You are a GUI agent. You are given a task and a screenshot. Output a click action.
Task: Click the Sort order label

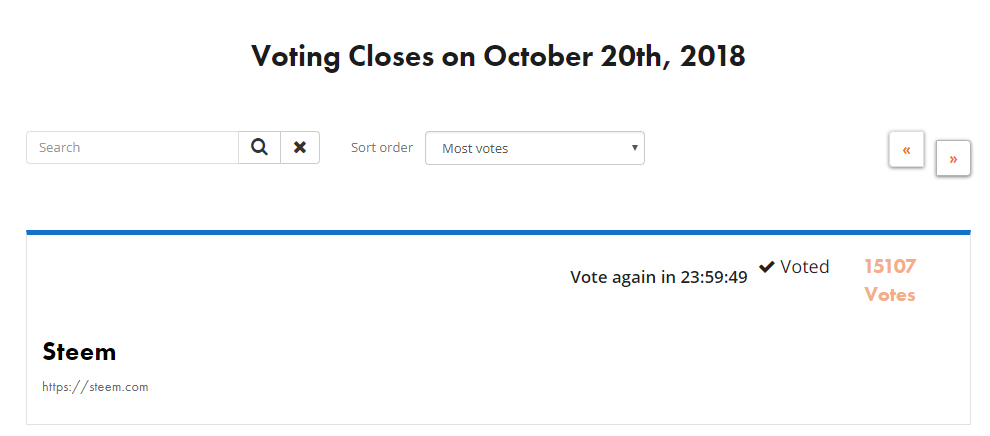pos(381,148)
